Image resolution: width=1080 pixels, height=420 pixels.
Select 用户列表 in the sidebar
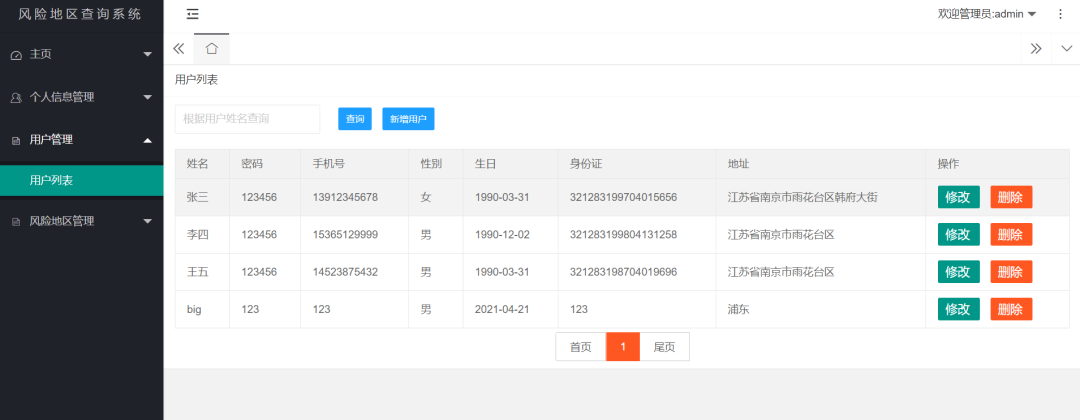(x=81, y=180)
